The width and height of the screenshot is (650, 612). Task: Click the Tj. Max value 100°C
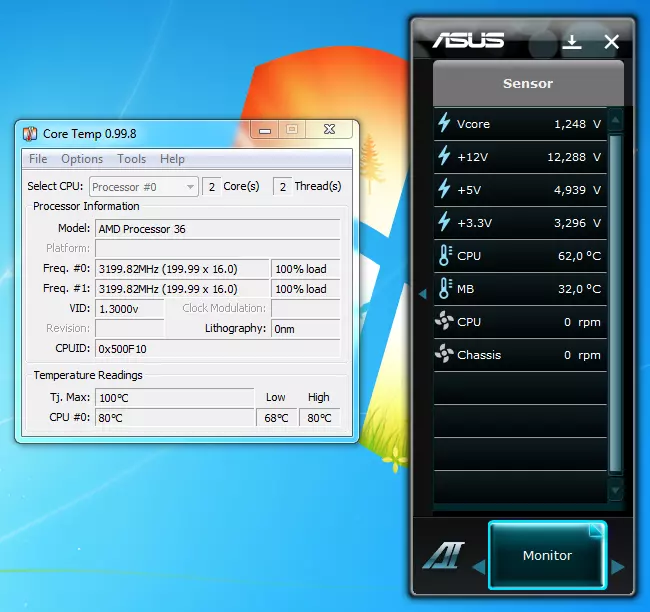tap(175, 398)
